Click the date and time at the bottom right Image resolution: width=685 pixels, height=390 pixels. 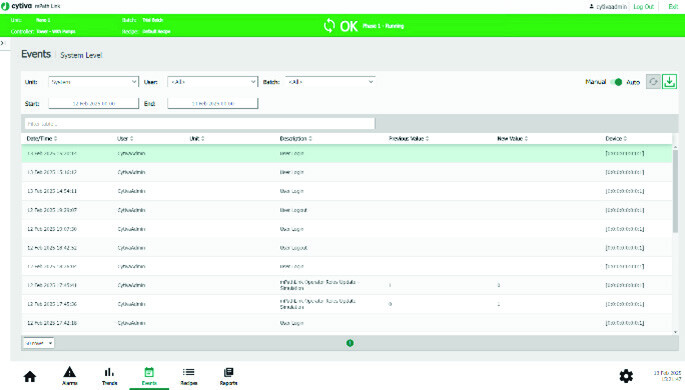click(667, 376)
